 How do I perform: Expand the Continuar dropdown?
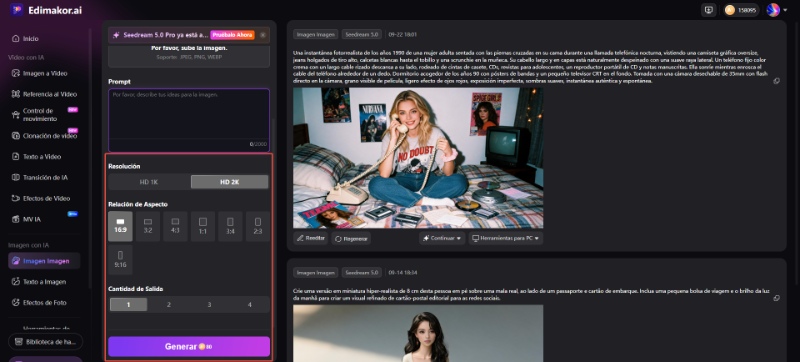point(442,238)
